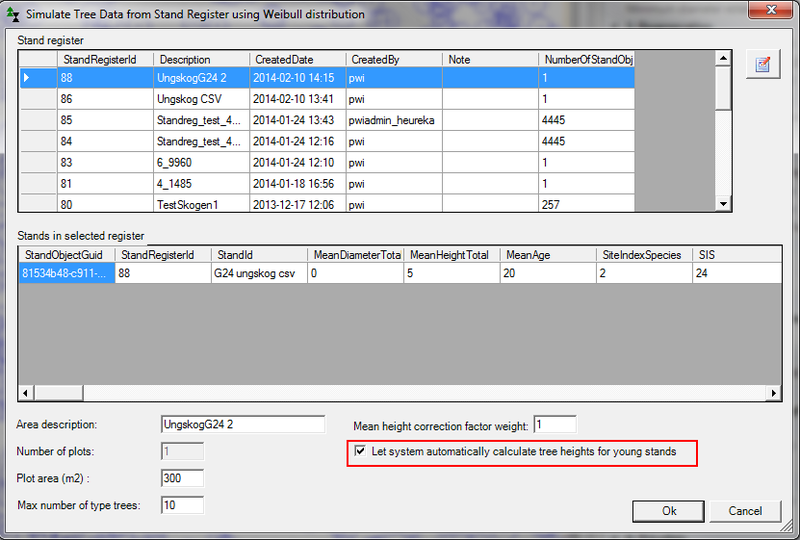Sort by CreatedDate column header
Screen dimensions: 800x540
point(296,60)
